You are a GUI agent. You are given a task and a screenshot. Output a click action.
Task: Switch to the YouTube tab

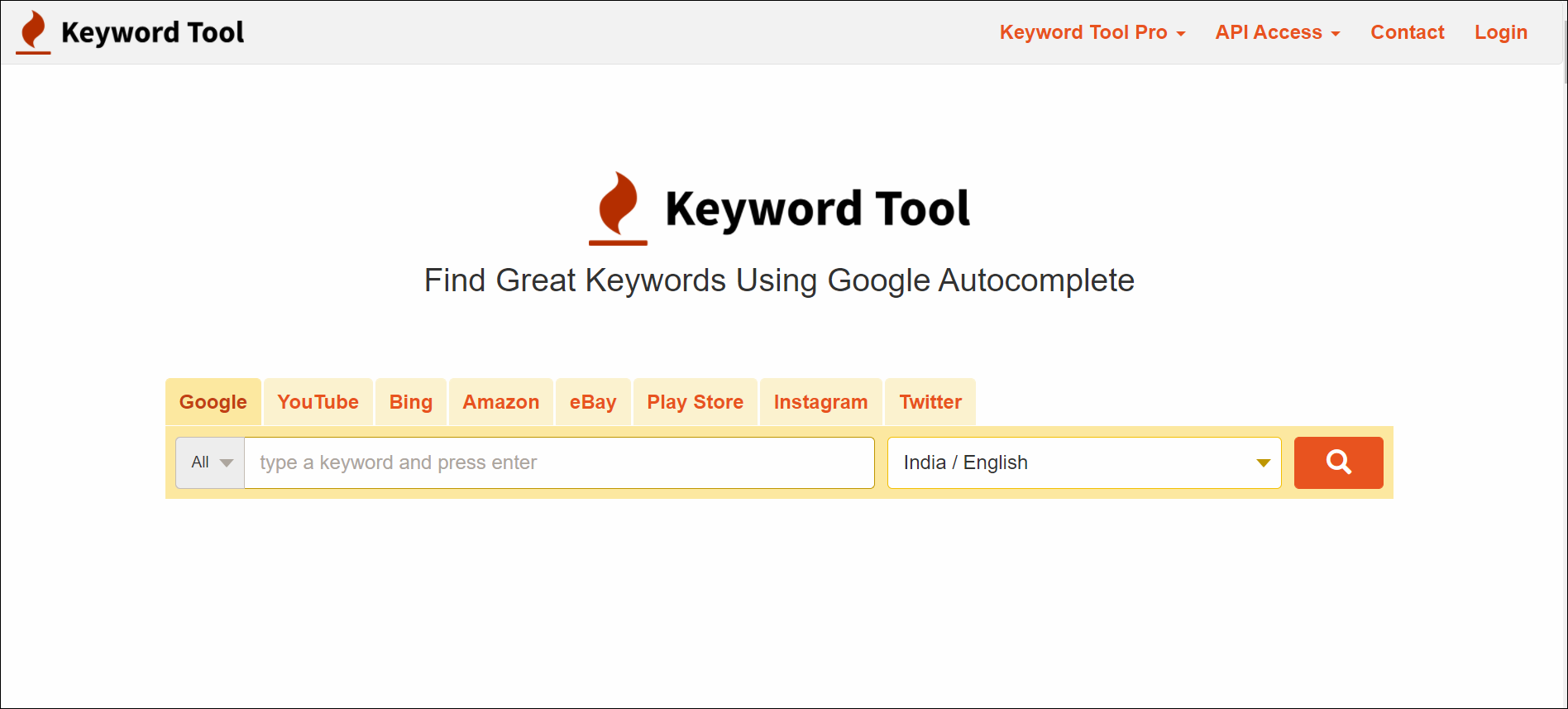click(318, 402)
